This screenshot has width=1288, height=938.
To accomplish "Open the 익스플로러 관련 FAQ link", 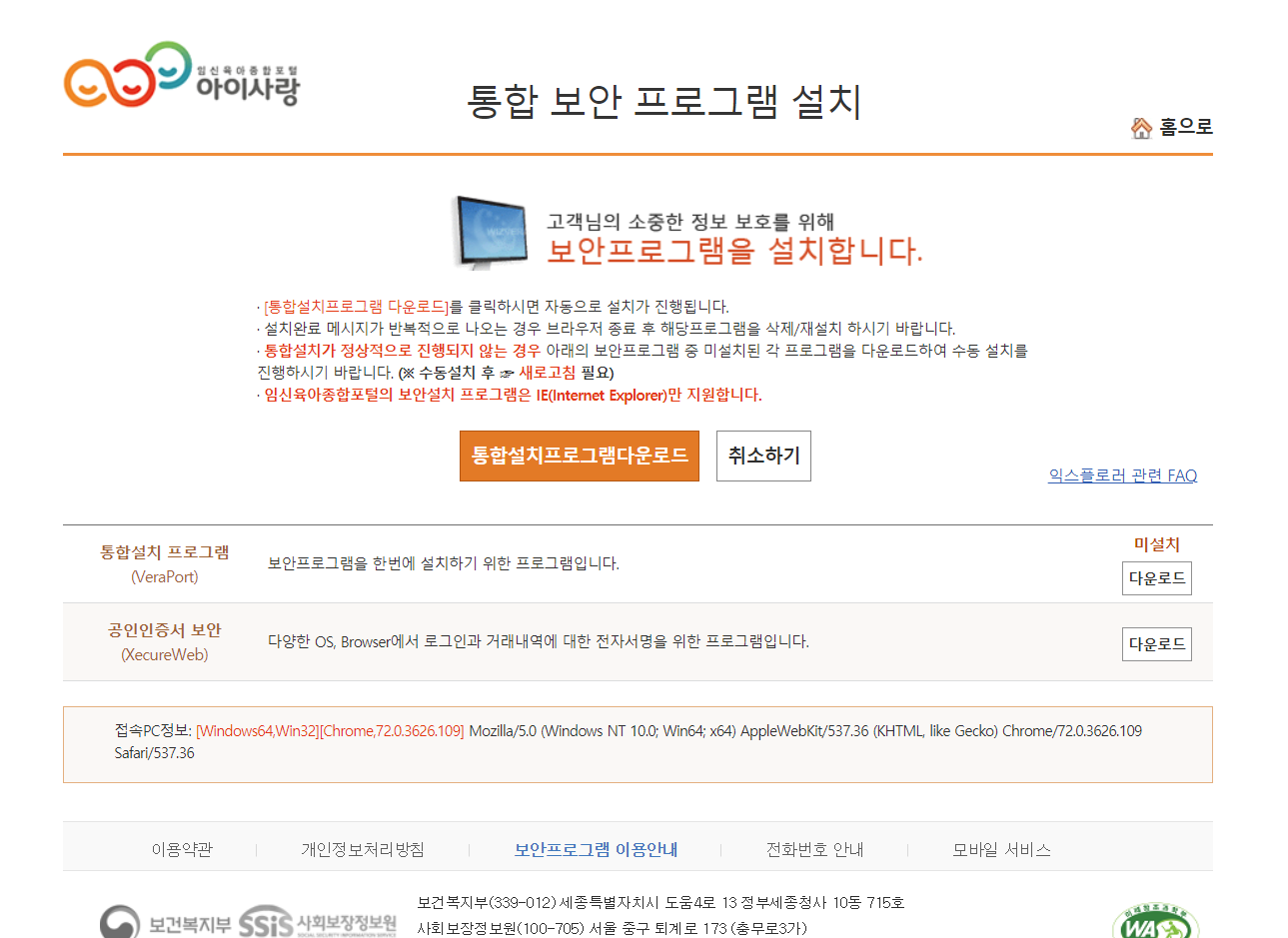I will click(1122, 475).
